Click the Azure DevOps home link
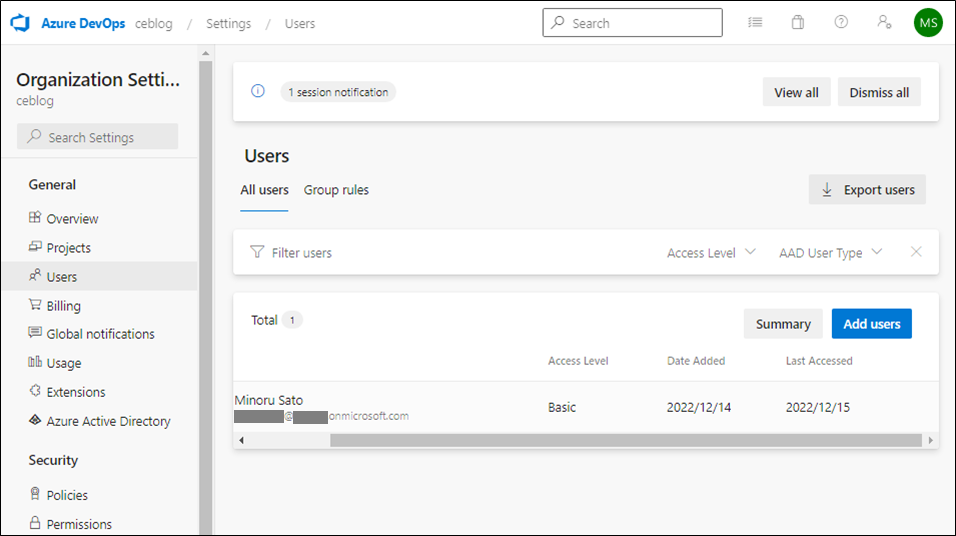Screen dimensions: 956x536 point(83,23)
